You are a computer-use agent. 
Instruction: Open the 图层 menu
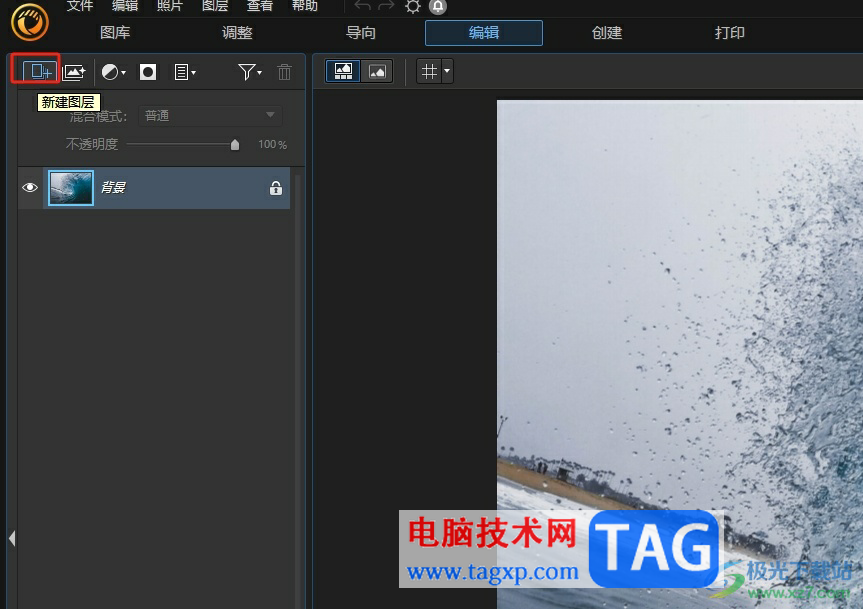tap(215, 6)
